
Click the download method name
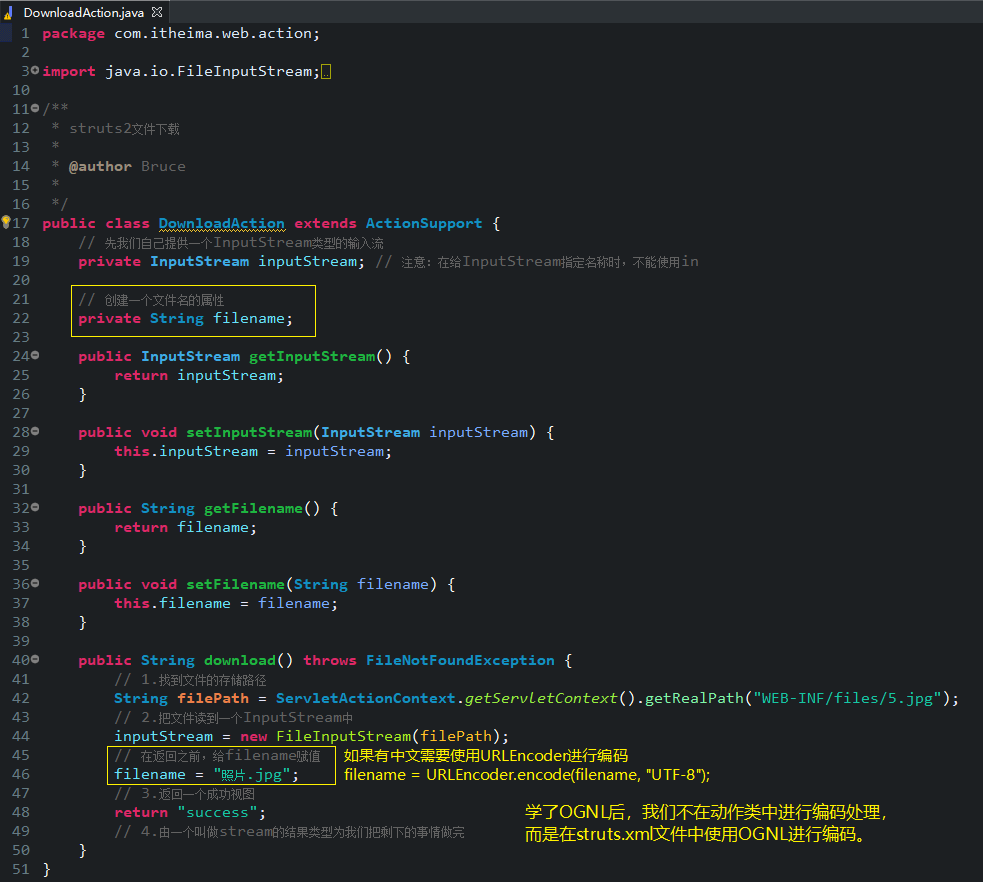tap(239, 661)
